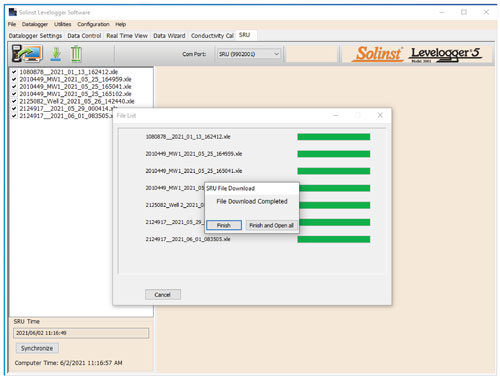Click the Computer Time text
This screenshot has height=378, width=500.
(x=68, y=363)
